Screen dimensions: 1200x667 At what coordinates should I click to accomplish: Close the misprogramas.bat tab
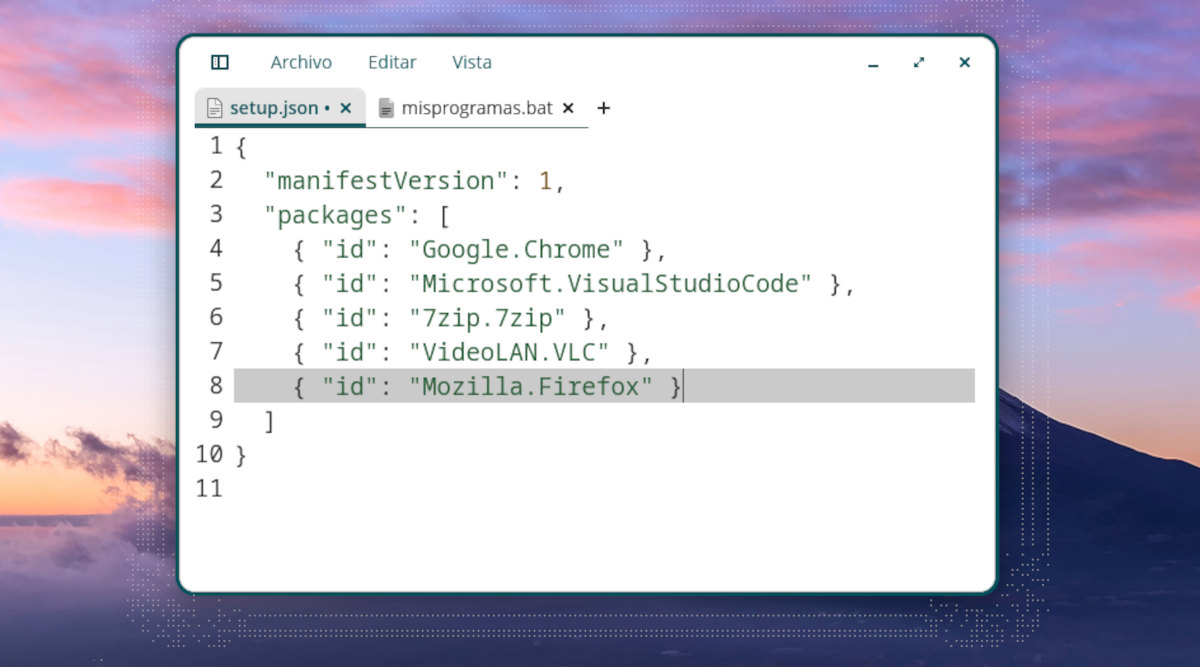pos(568,108)
